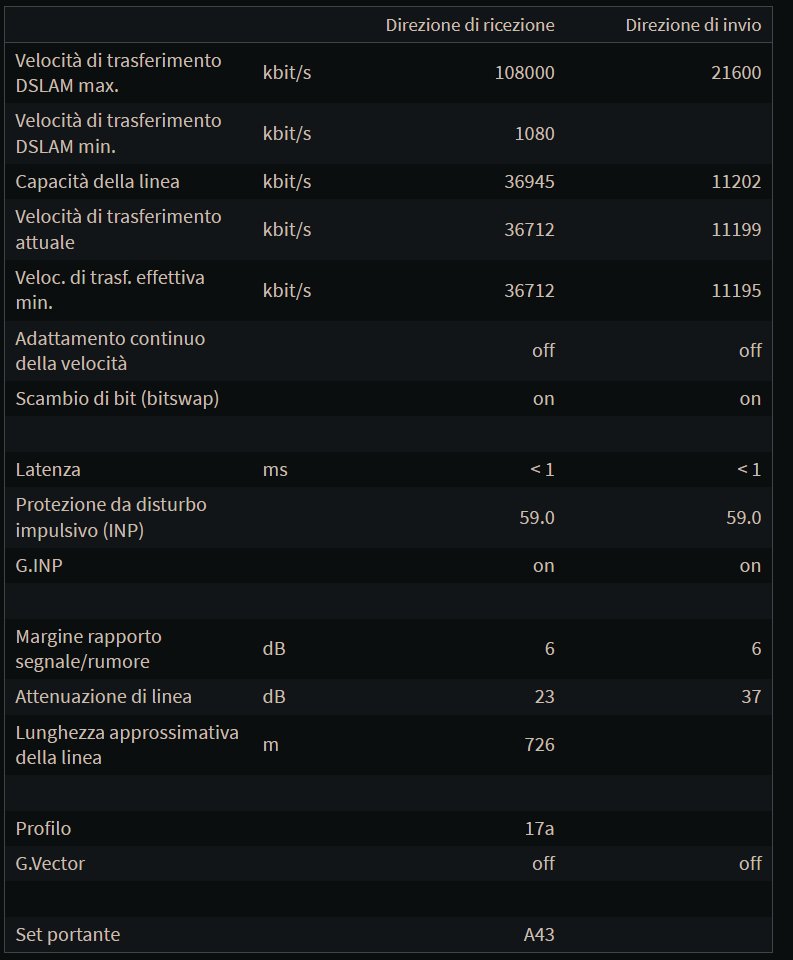Click the Profilo value 17a
The width and height of the screenshot is (793, 960).
point(539,829)
